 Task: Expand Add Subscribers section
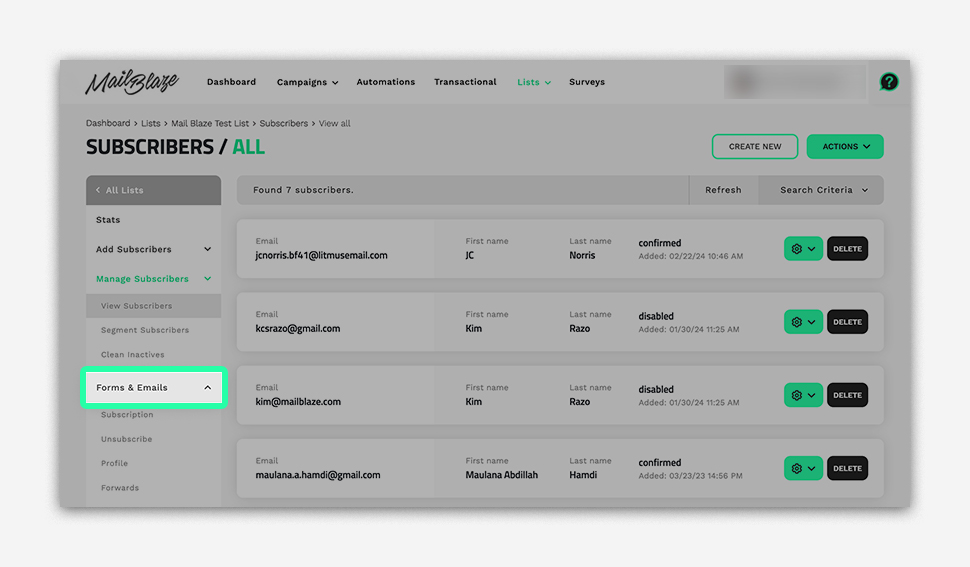(153, 249)
